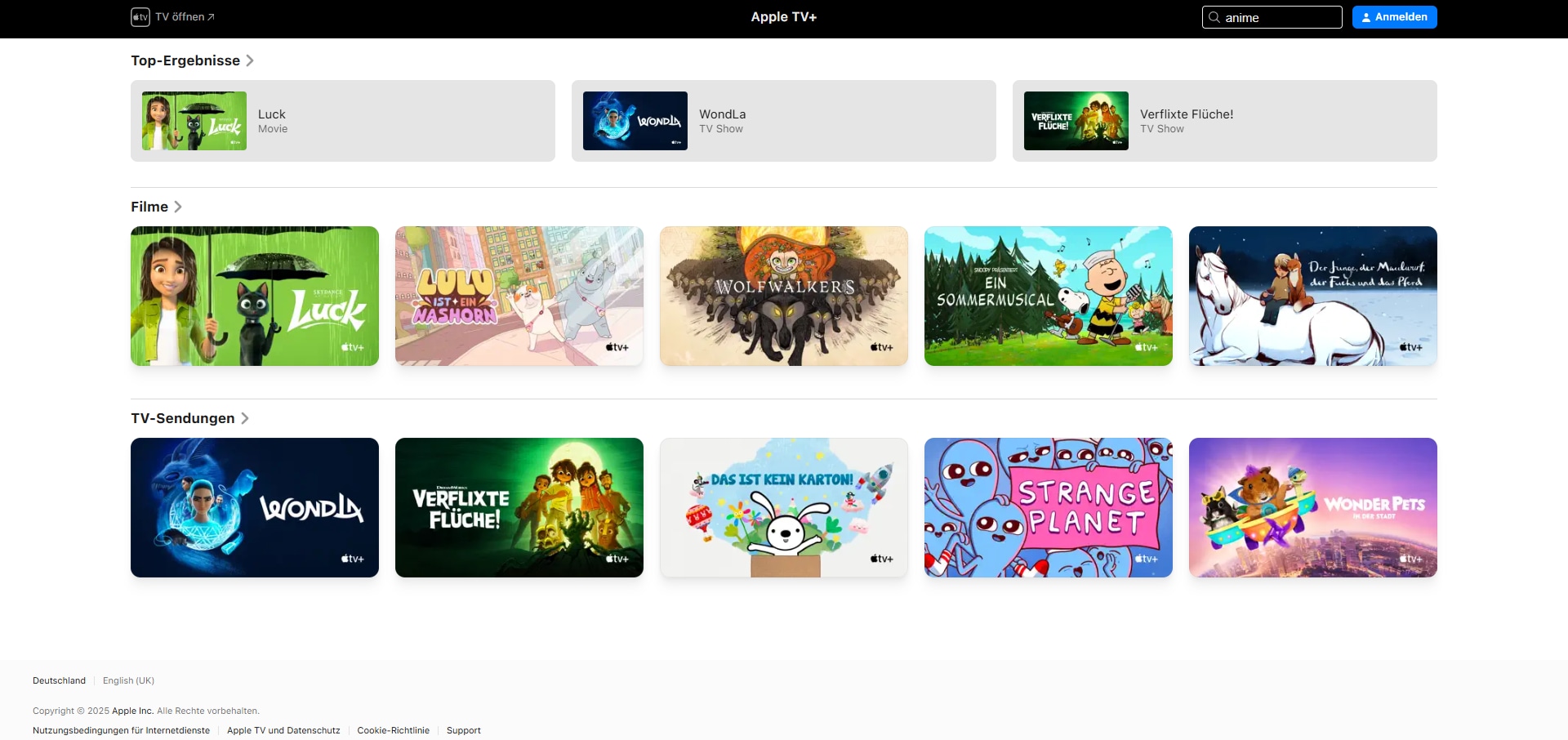
Task: Click WondLa thumbnail in top results
Action: coord(635,121)
